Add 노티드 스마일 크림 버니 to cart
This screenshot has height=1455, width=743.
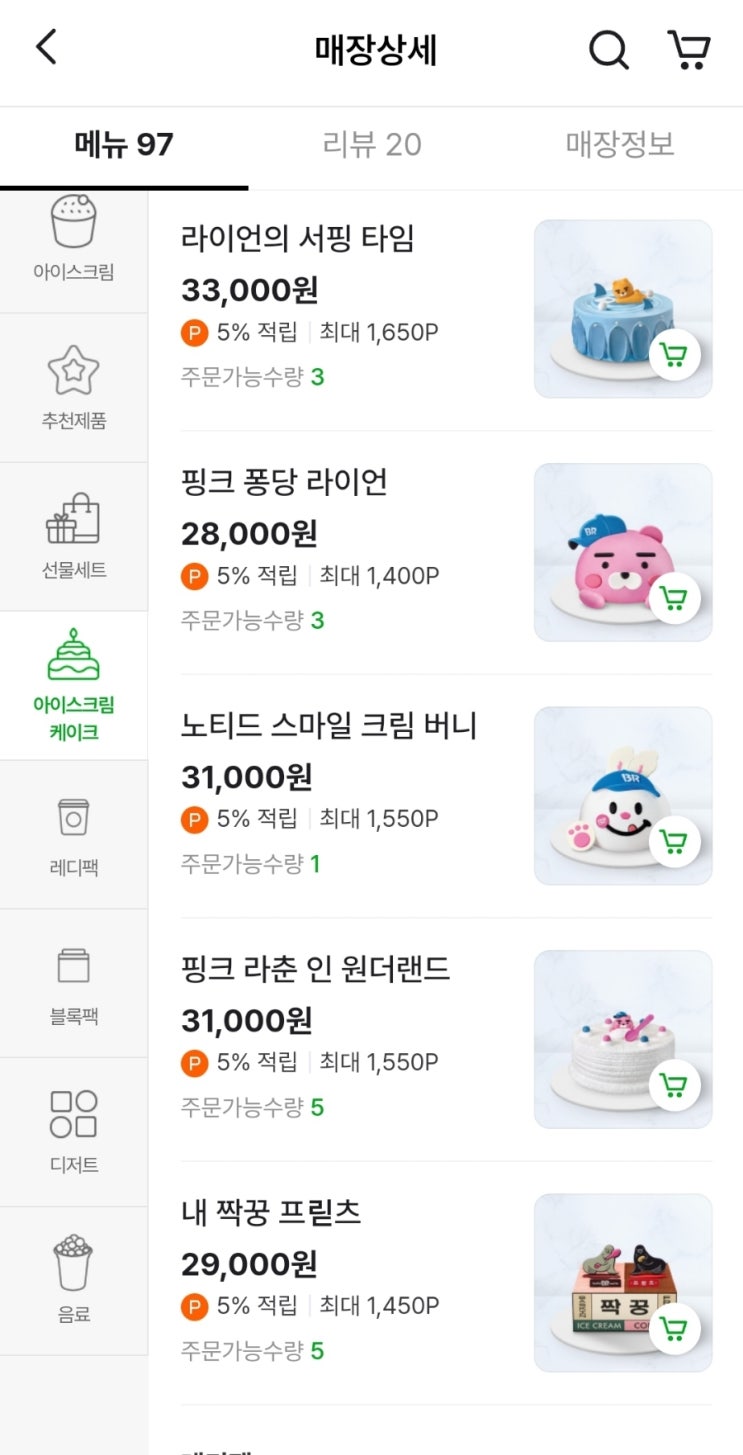point(674,842)
